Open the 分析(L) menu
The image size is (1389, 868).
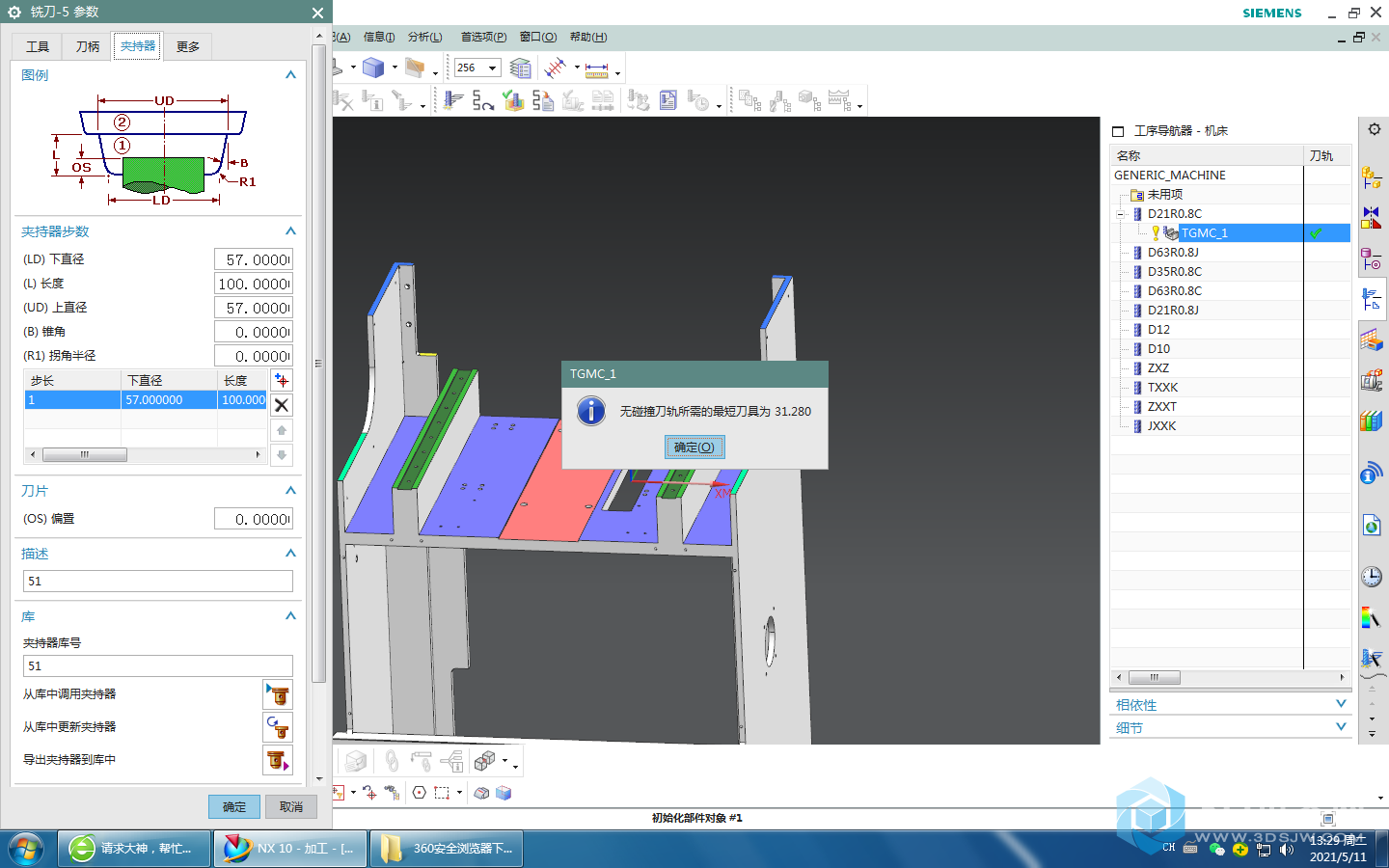425,37
